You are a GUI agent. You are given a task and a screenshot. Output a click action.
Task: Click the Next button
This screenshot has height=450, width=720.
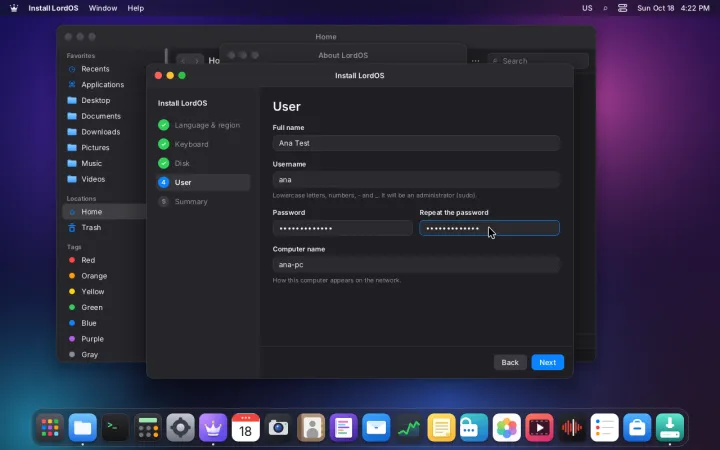pyautogui.click(x=547, y=362)
